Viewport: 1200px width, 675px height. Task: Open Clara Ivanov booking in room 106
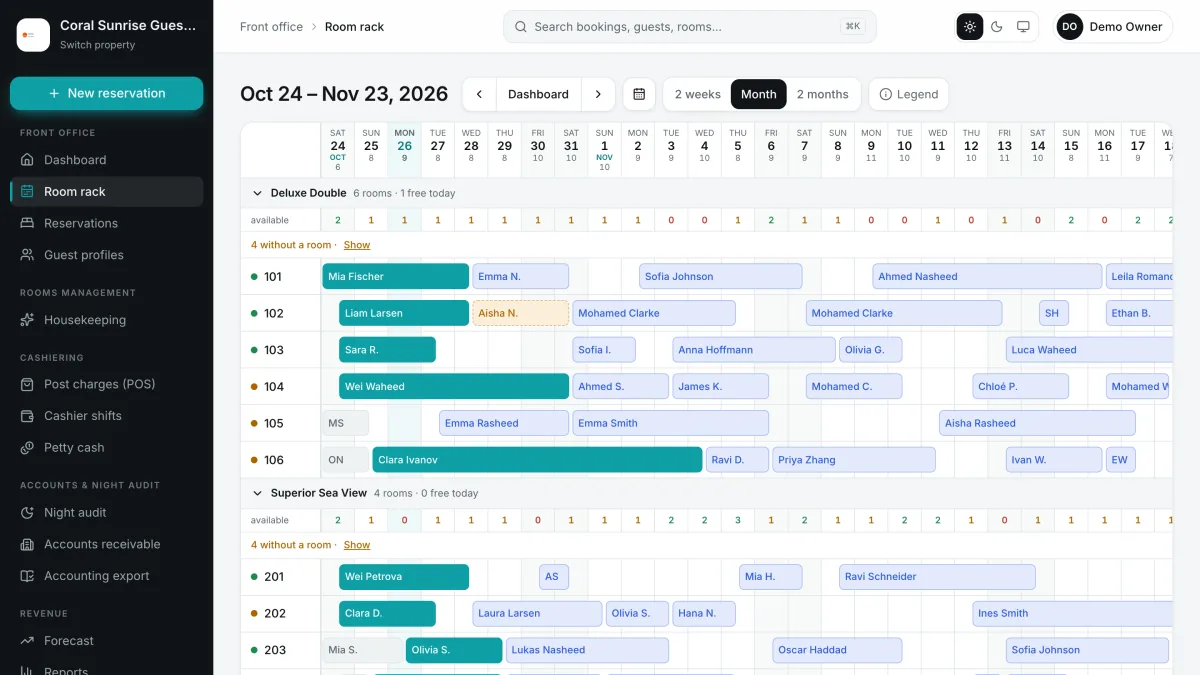pos(537,460)
